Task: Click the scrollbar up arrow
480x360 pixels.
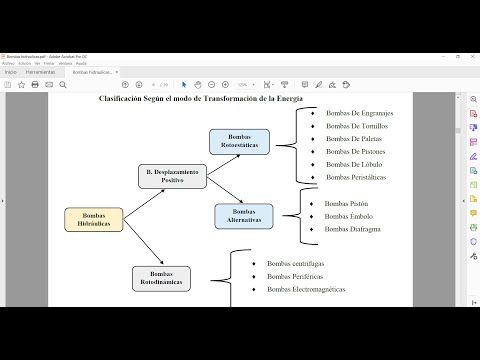Action: 458,97
